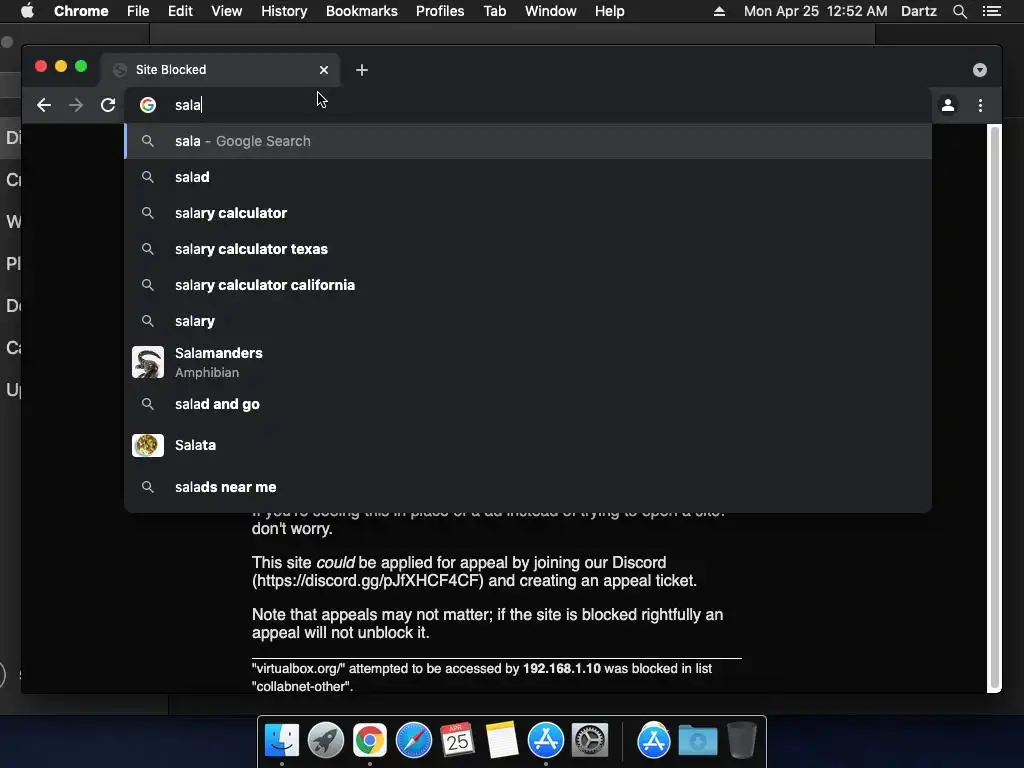This screenshot has width=1024, height=768.
Task: Open the Apple menu
Action: click(x=27, y=11)
